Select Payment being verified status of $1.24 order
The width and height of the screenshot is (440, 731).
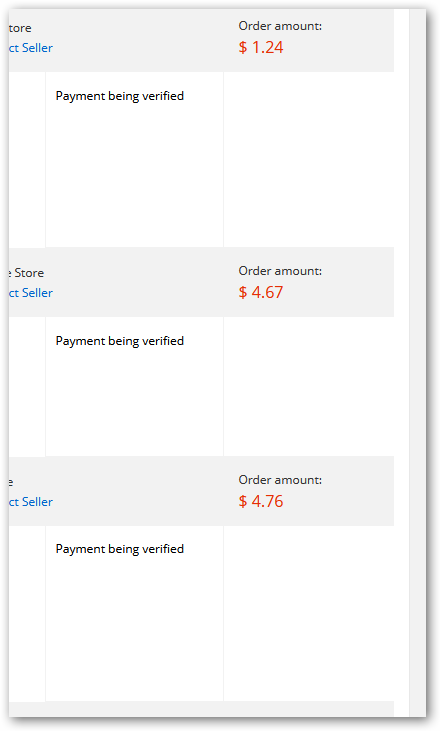120,96
